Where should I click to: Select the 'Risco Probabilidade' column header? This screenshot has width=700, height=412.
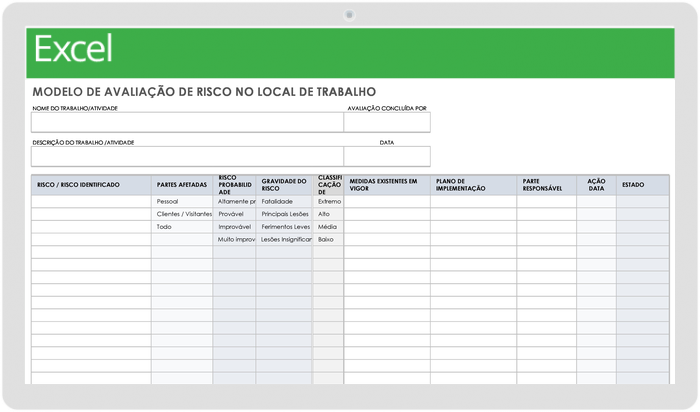[x=234, y=185]
